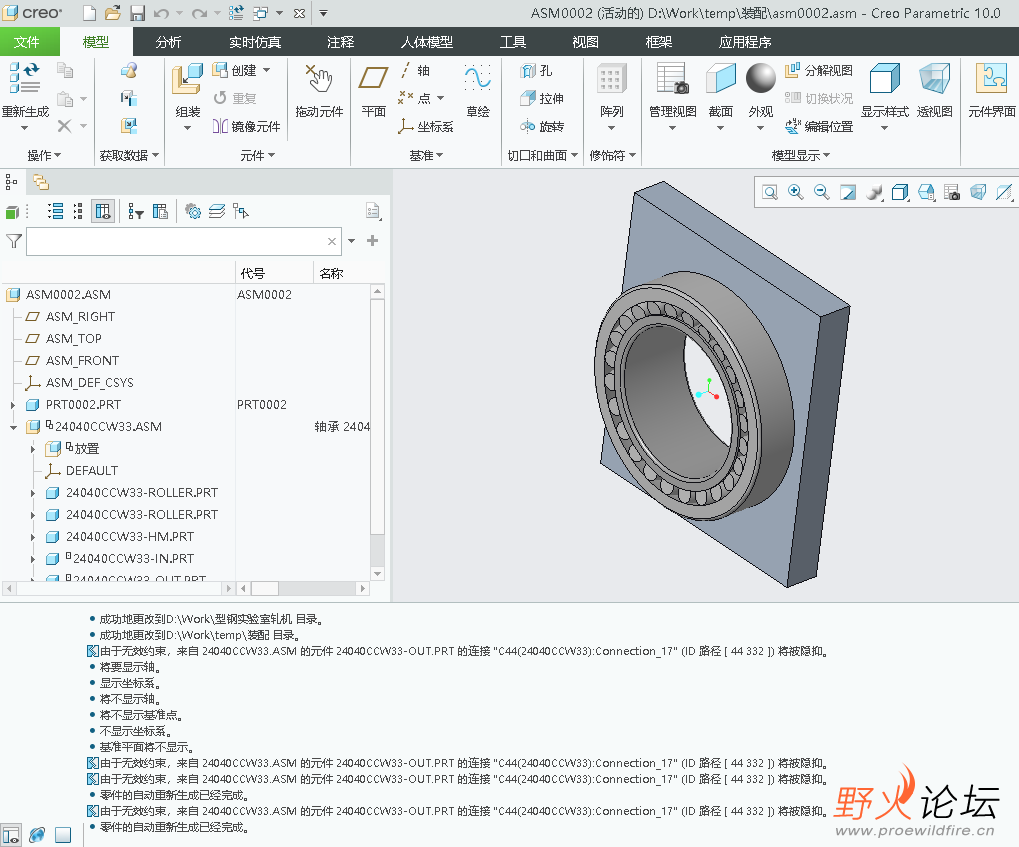Undo the last action
The image size is (1019, 847).
point(161,13)
